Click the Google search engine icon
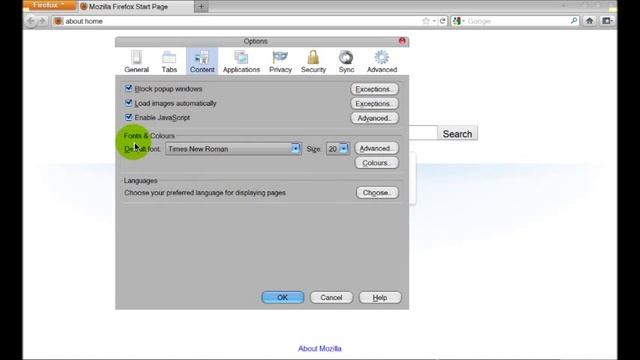 coord(457,21)
